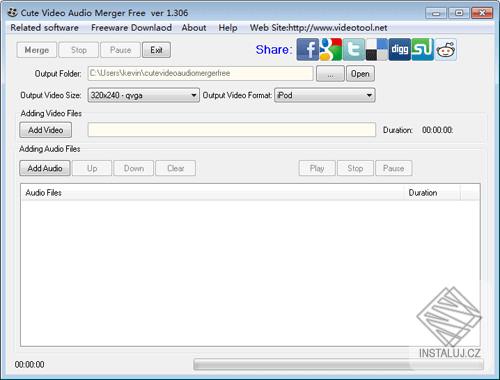Click the top toolbar Stop button
This screenshot has height=380, width=500.
pos(79,50)
